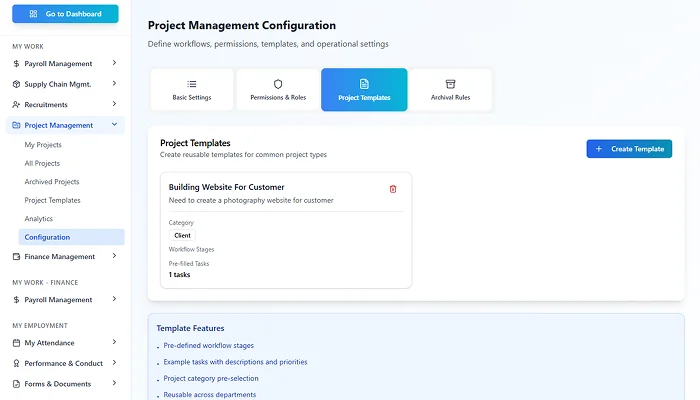The image size is (700, 400).
Task: Open My Projects in the sidebar
Action: (x=43, y=145)
